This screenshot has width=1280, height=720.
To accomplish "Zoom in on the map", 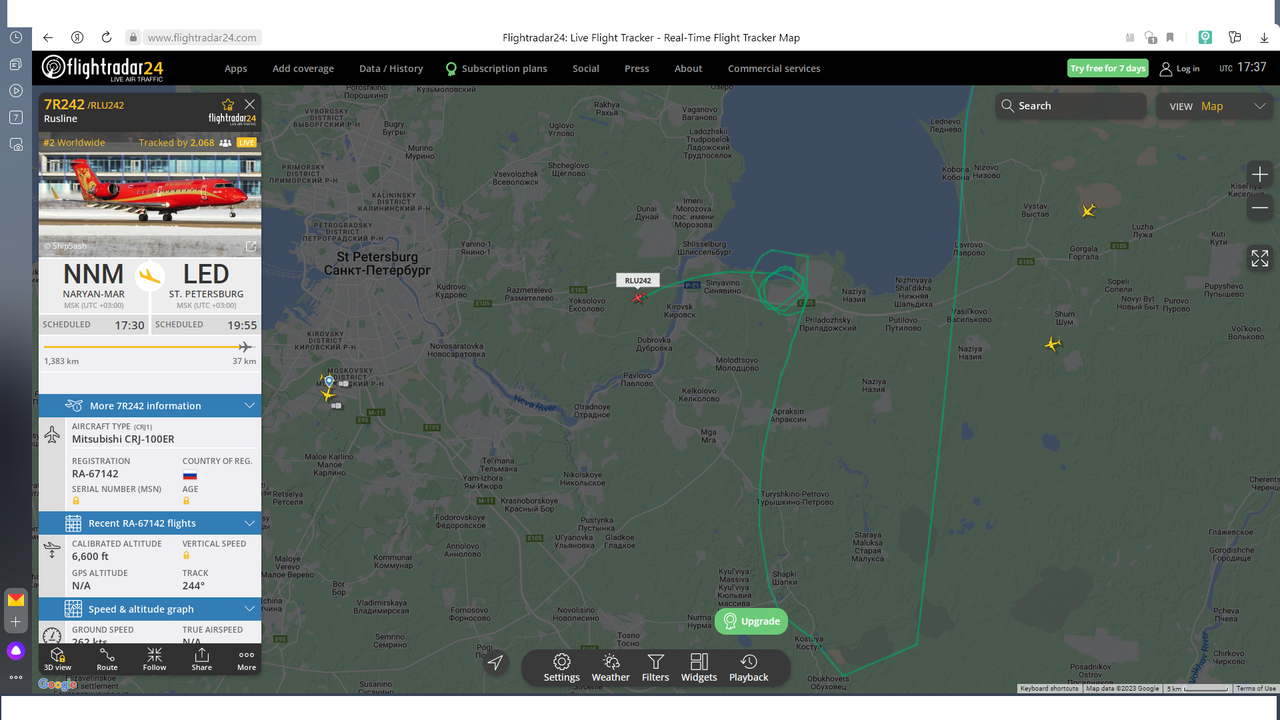I will tap(1259, 175).
